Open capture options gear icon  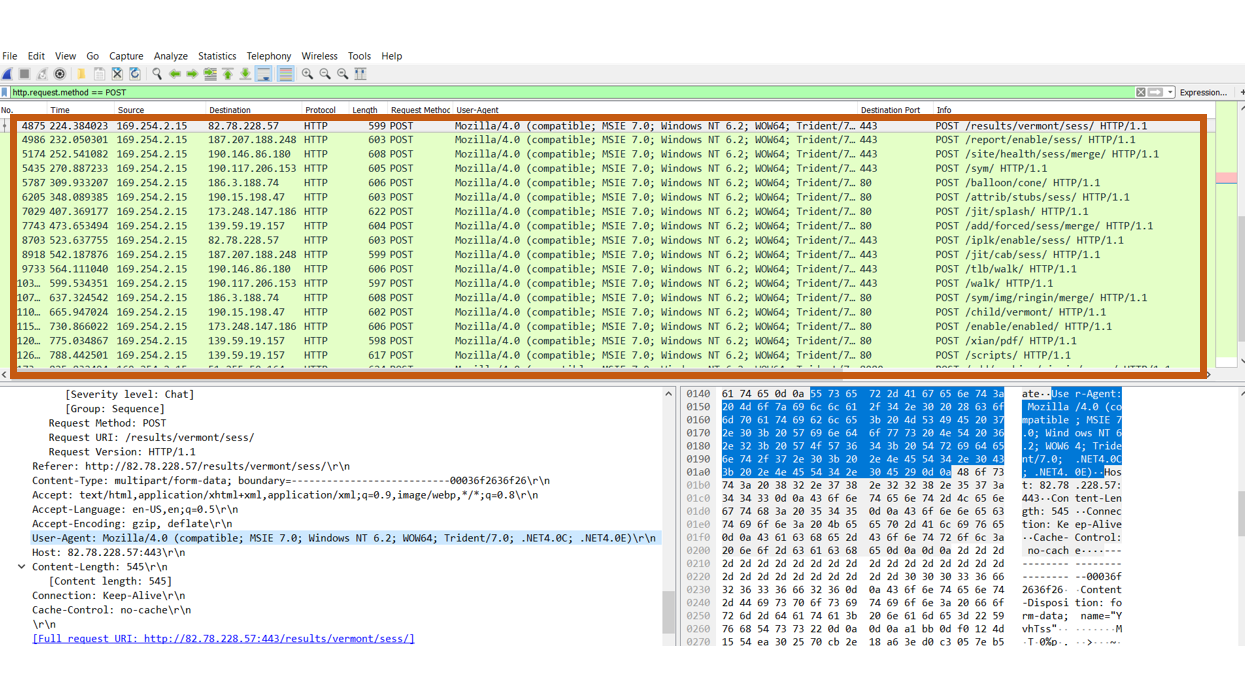pyautogui.click(x=60, y=74)
